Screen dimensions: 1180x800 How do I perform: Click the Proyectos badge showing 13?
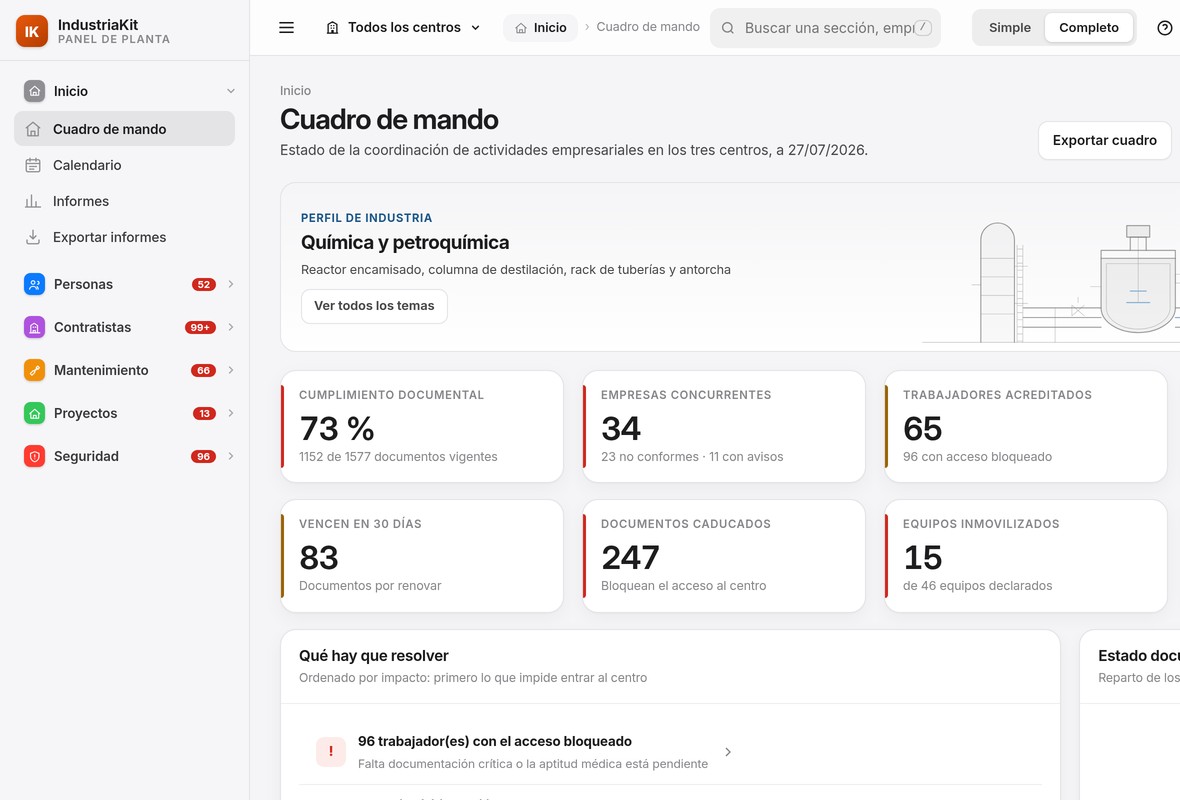pos(205,413)
